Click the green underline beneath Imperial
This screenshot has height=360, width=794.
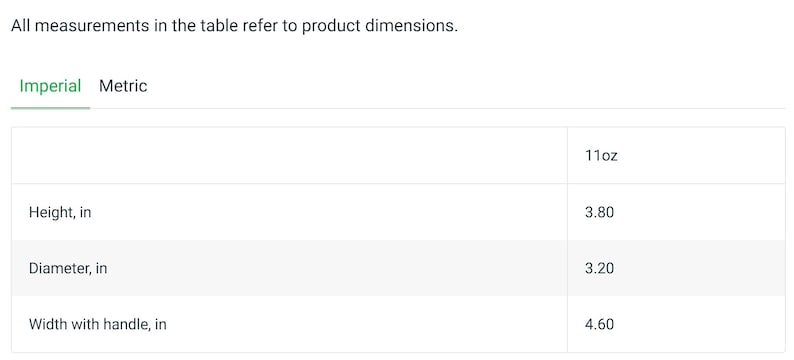pyautogui.click(x=50, y=108)
